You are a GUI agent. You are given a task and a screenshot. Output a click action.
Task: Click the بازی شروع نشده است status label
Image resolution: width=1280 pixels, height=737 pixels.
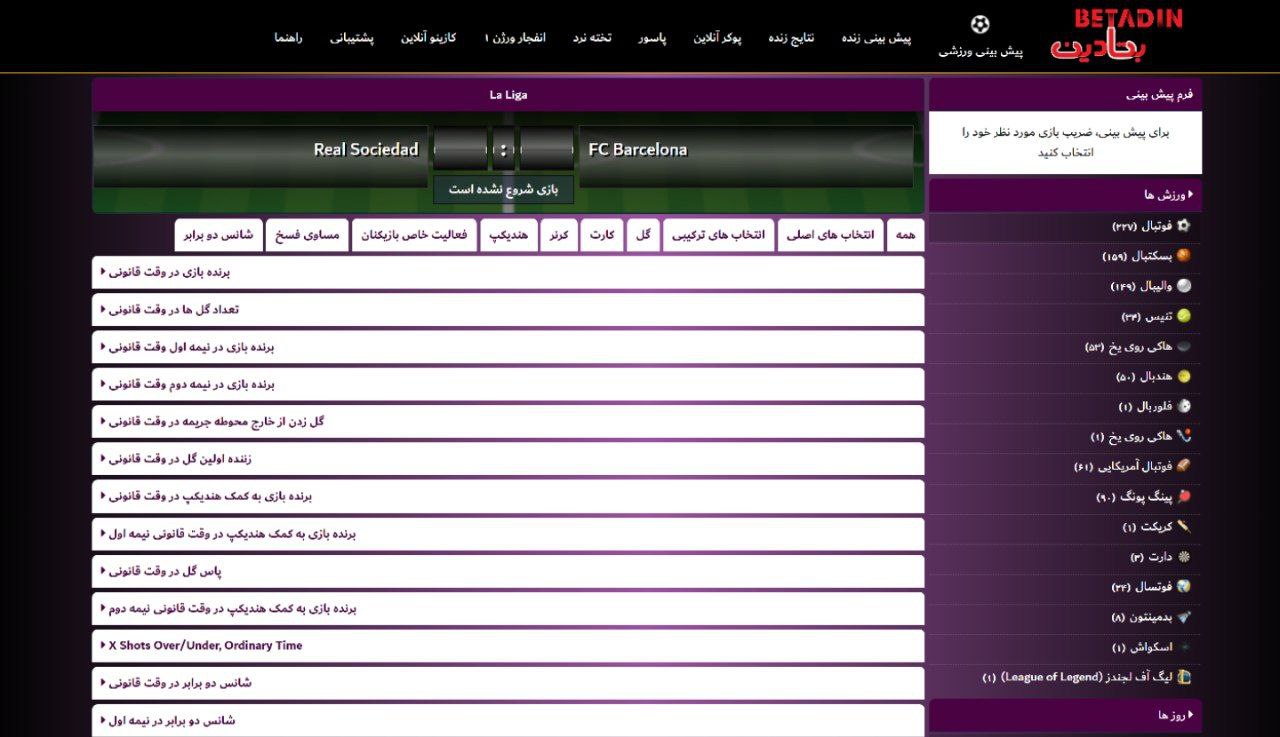point(503,190)
